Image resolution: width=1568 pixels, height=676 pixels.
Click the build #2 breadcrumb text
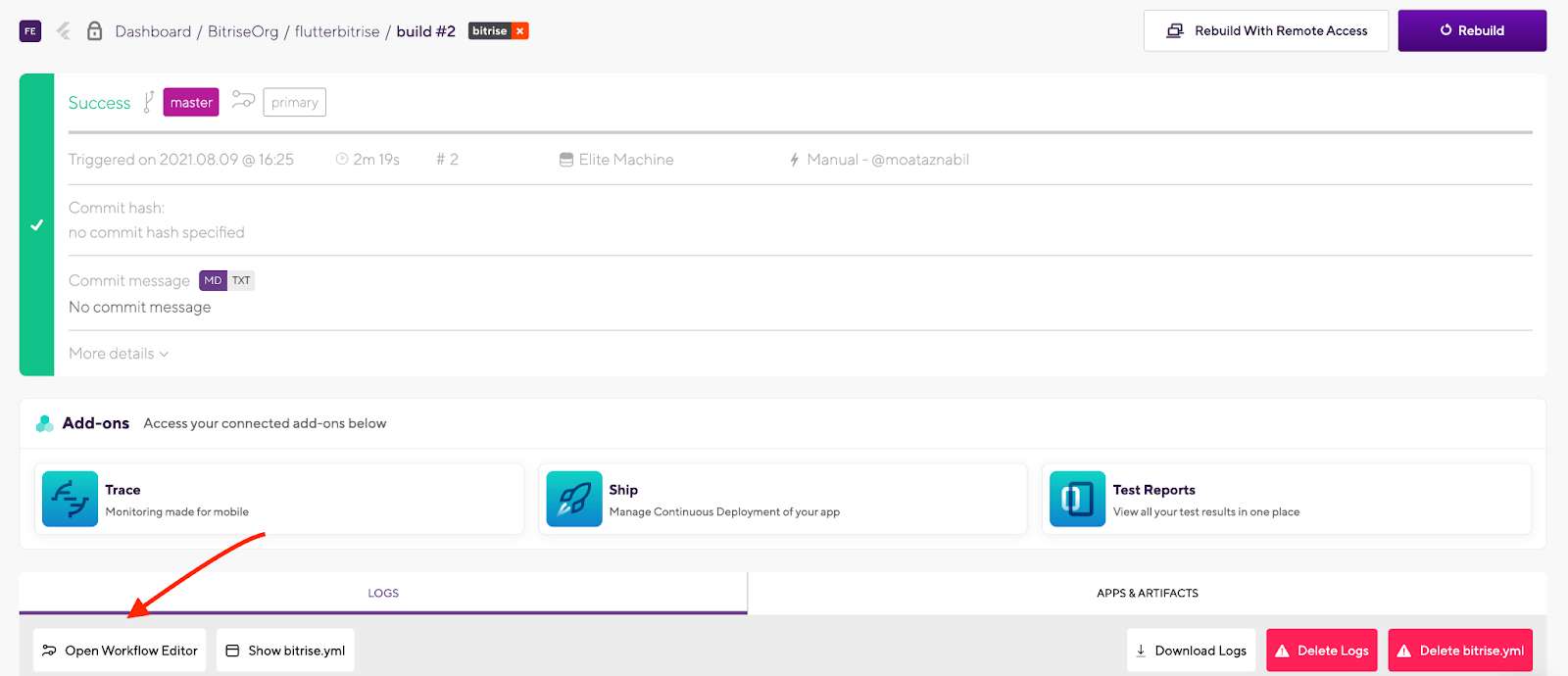[x=426, y=31]
